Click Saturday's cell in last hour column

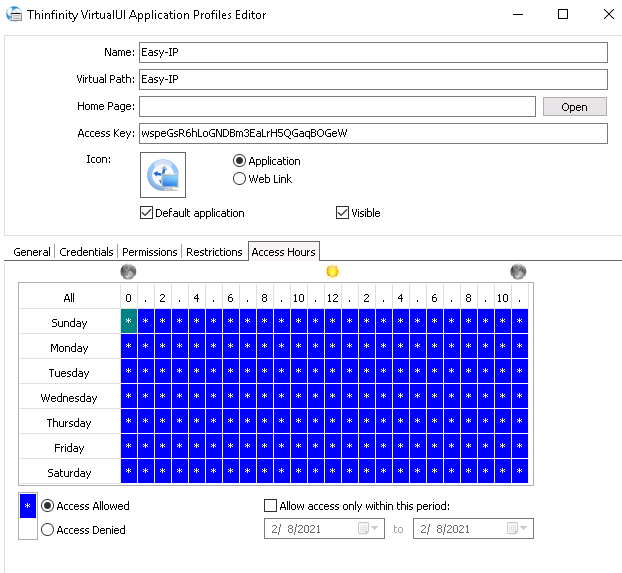click(520, 471)
